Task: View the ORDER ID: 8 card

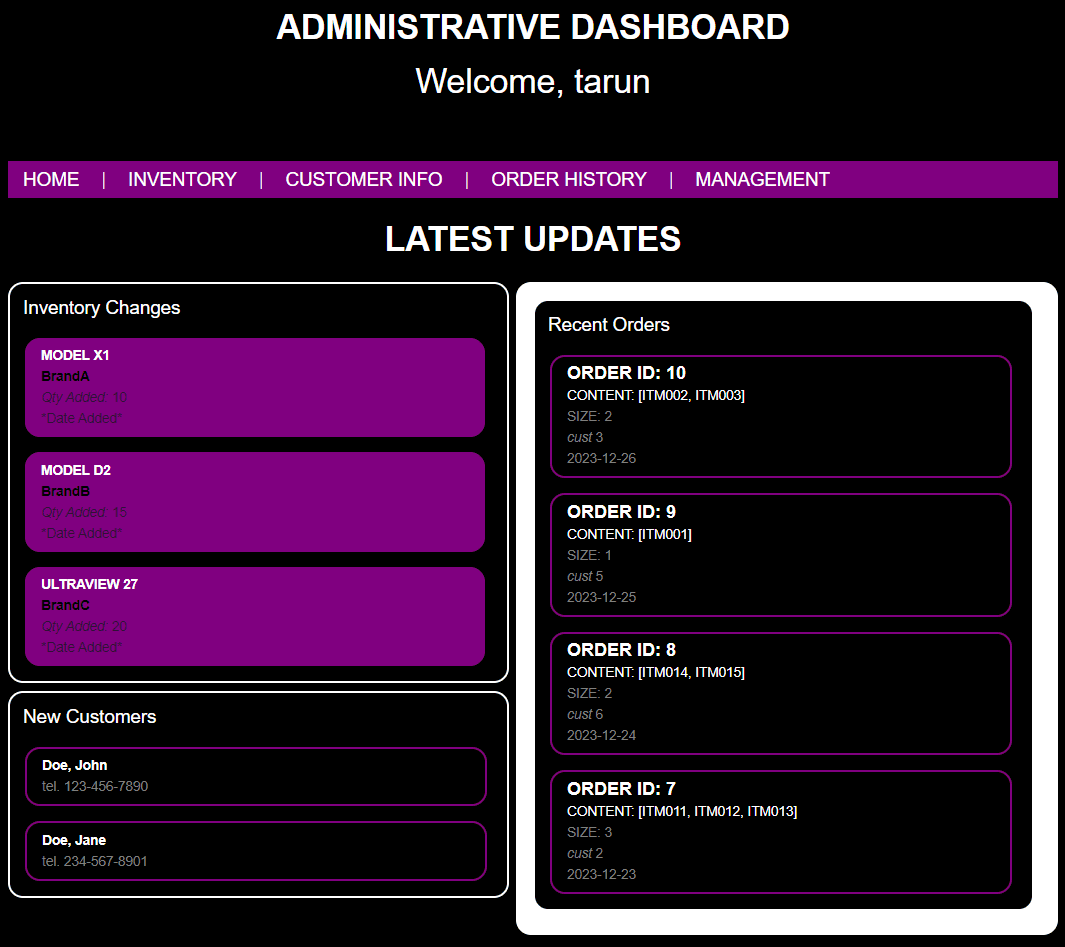Action: (780, 693)
